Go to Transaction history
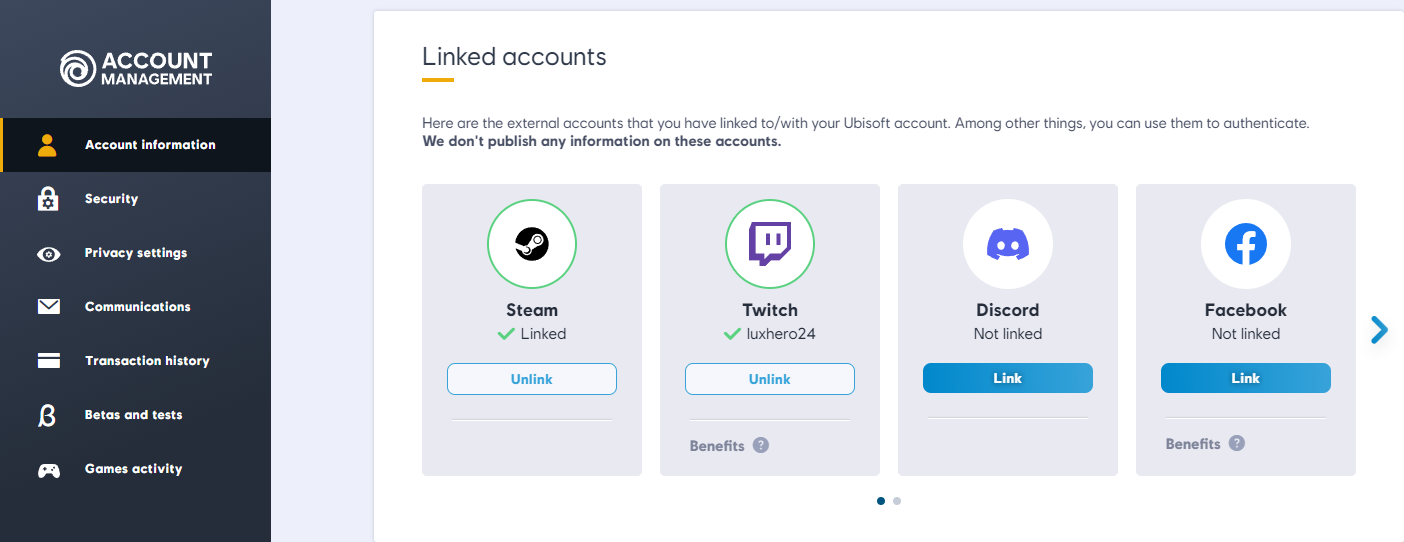 (147, 361)
